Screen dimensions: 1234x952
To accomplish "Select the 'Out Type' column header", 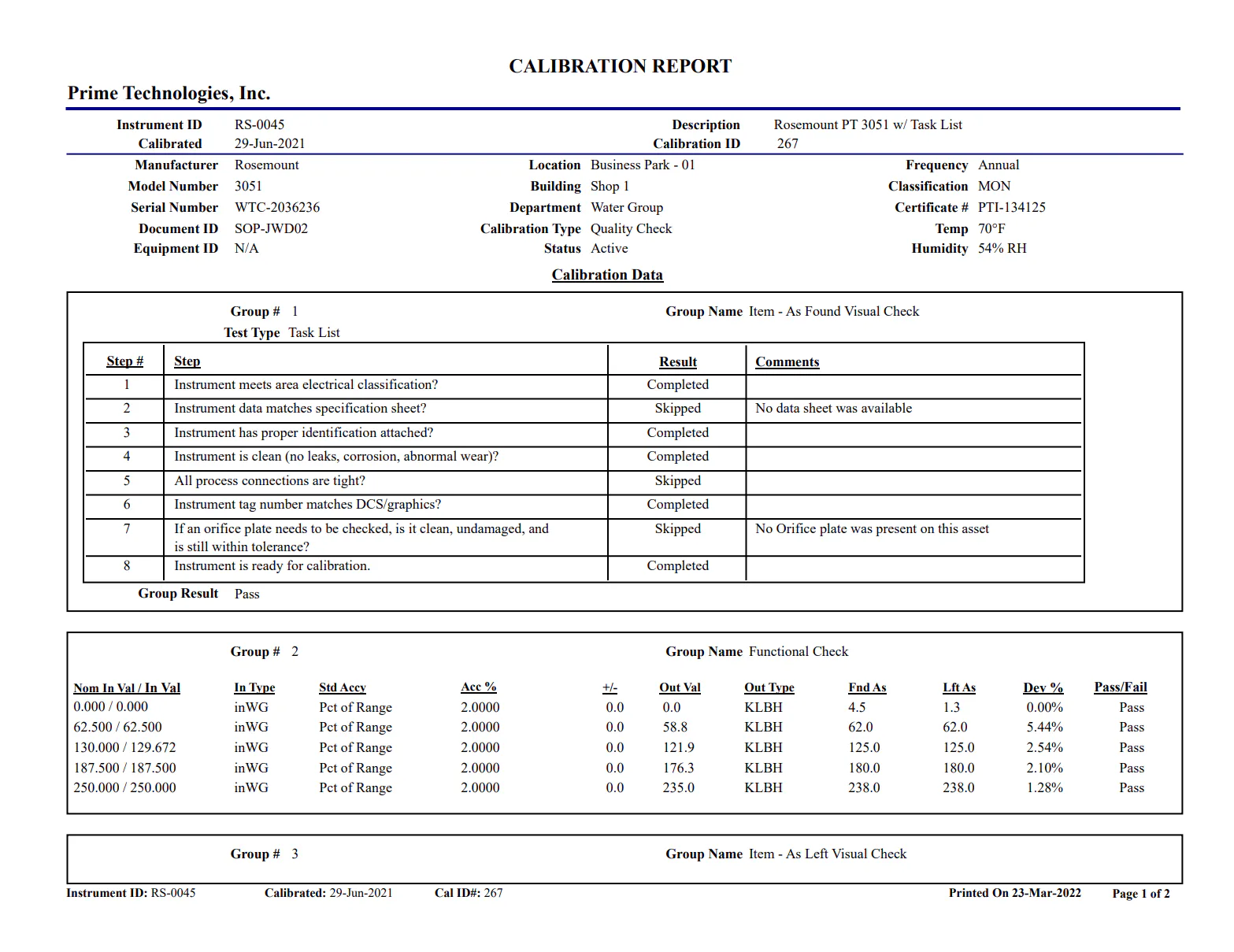I will point(769,687).
